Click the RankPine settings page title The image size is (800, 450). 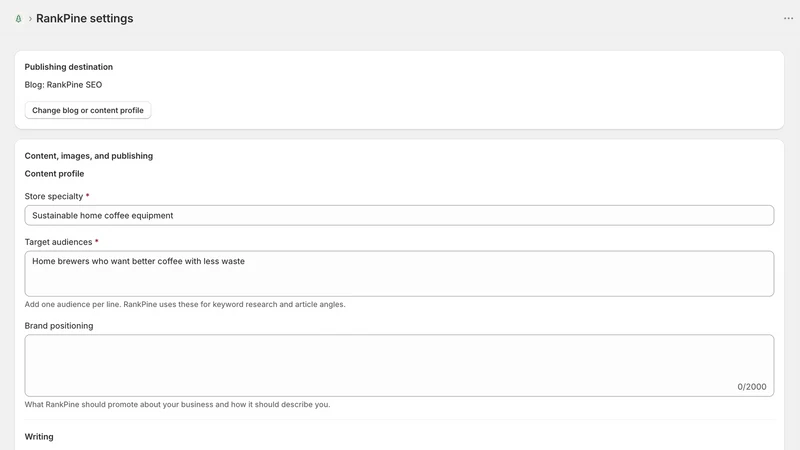[x=85, y=18]
